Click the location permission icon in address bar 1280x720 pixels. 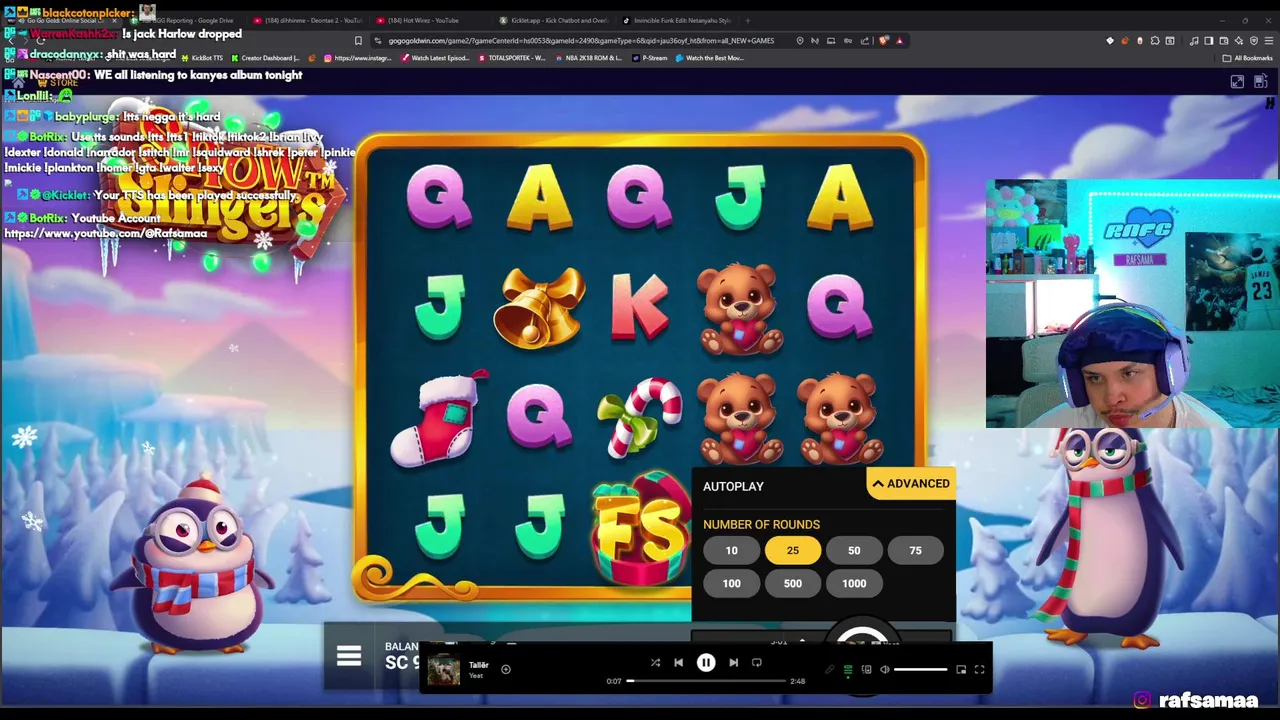point(800,41)
